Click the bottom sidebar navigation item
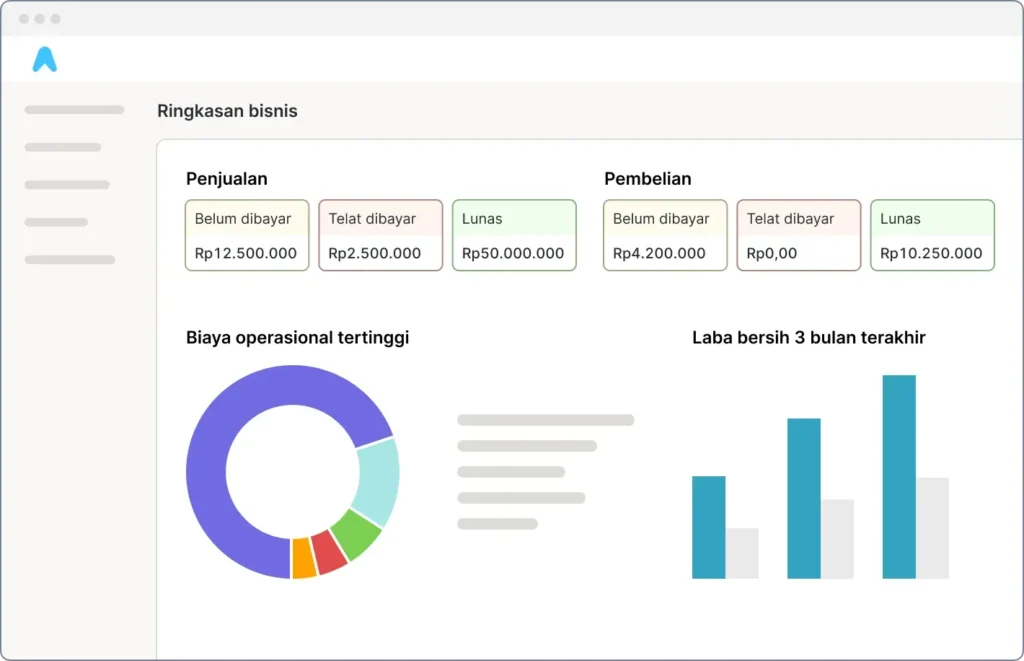The height and width of the screenshot is (661, 1024). tap(69, 259)
